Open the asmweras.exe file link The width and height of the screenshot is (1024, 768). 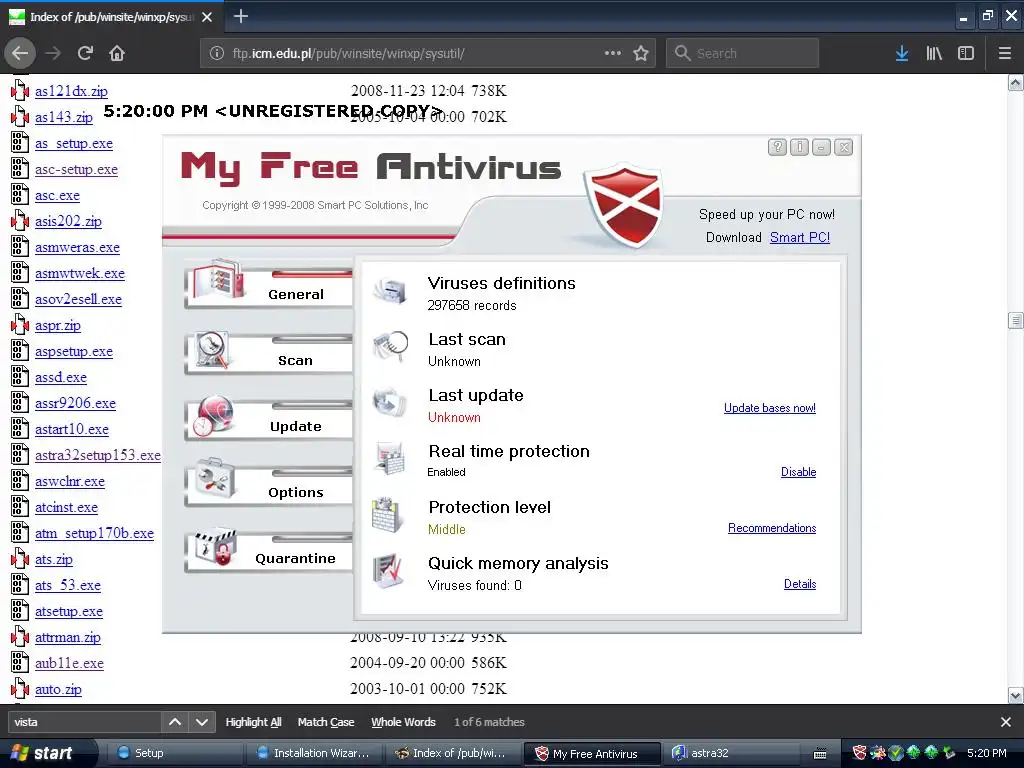point(77,248)
